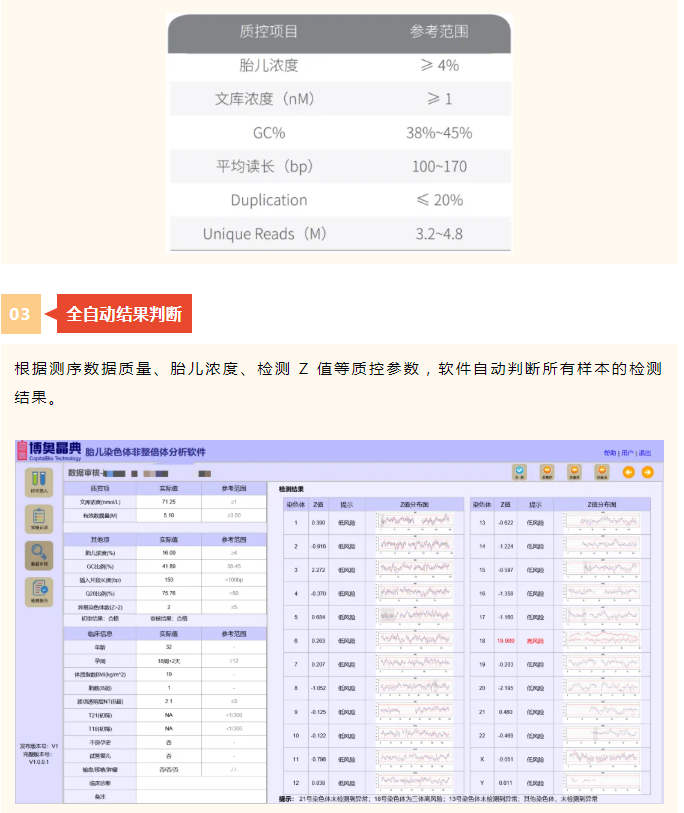
Task: Open the 帮助 help link
Action: click(x=610, y=453)
